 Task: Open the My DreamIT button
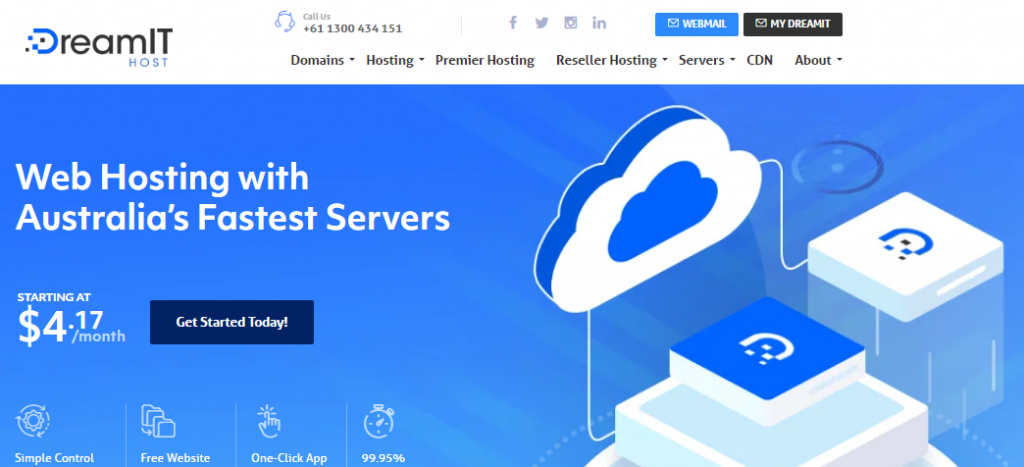(x=792, y=24)
